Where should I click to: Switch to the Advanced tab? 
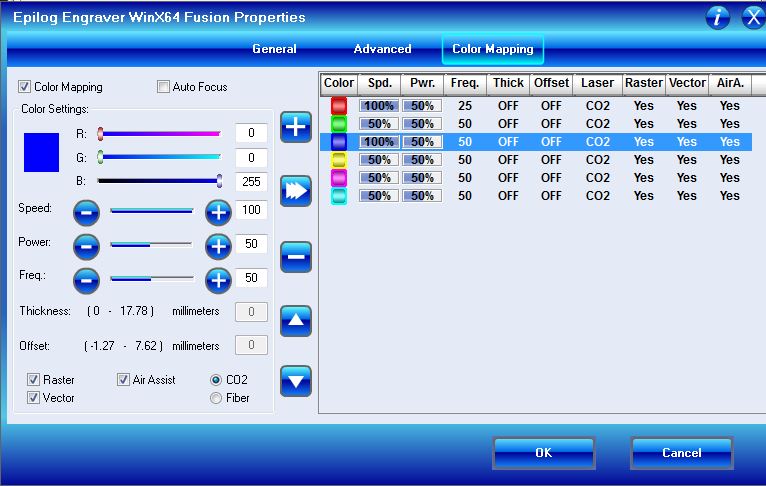point(382,49)
